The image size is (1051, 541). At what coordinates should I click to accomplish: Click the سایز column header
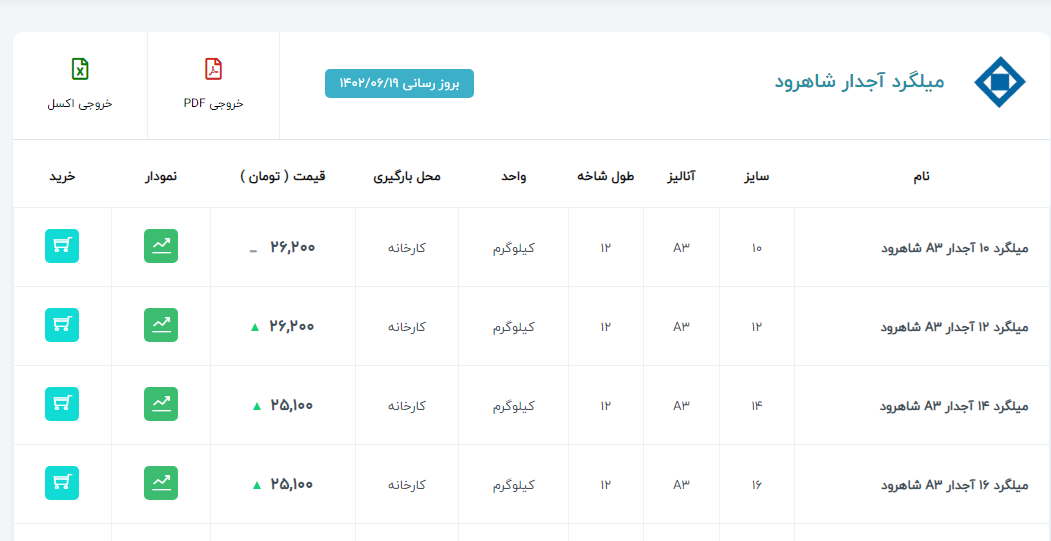tap(756, 177)
